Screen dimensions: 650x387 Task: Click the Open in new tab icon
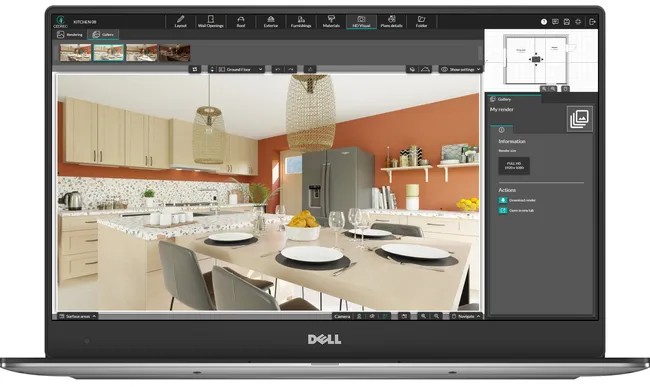[x=502, y=210]
